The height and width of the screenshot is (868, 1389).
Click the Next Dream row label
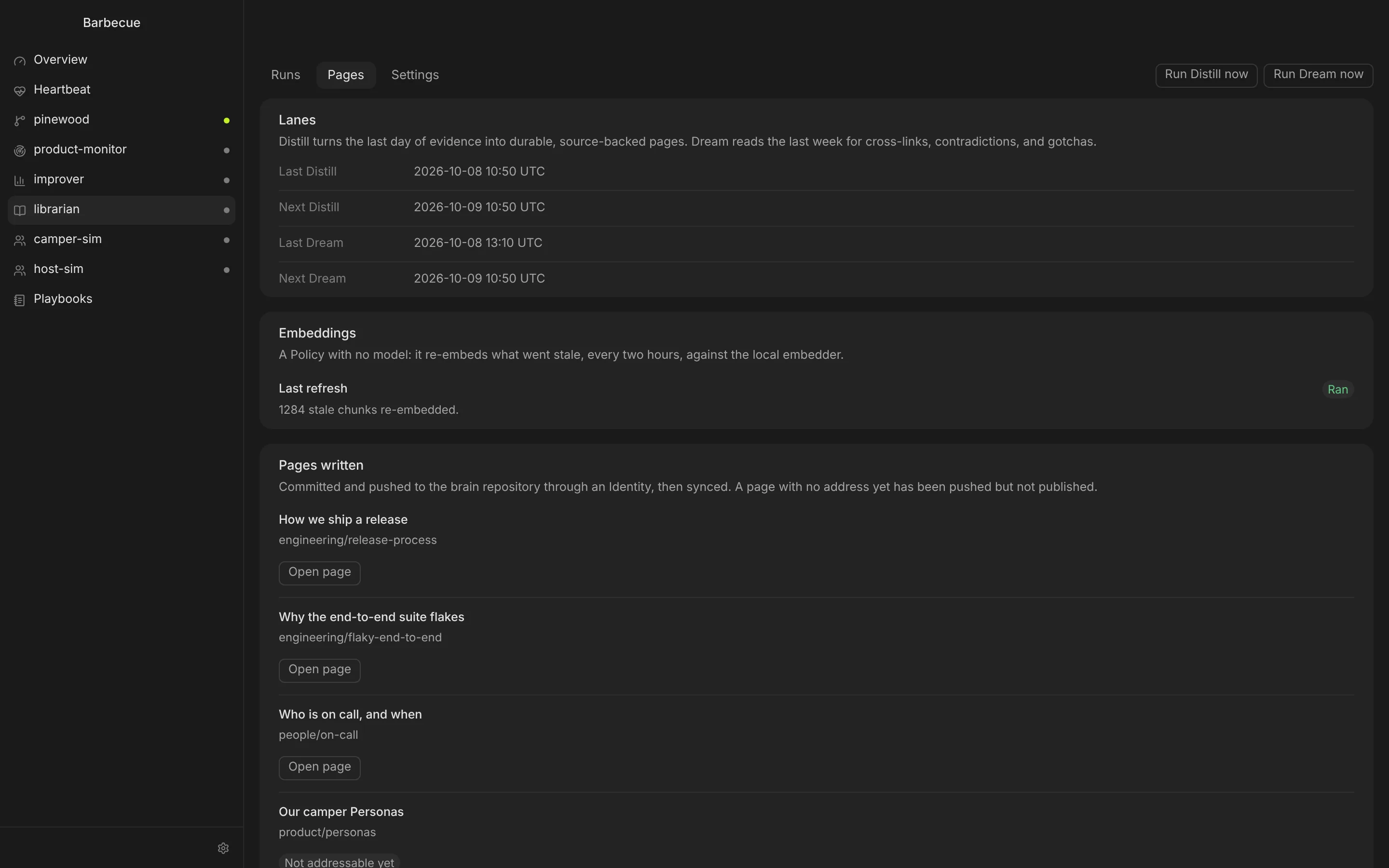point(312,278)
